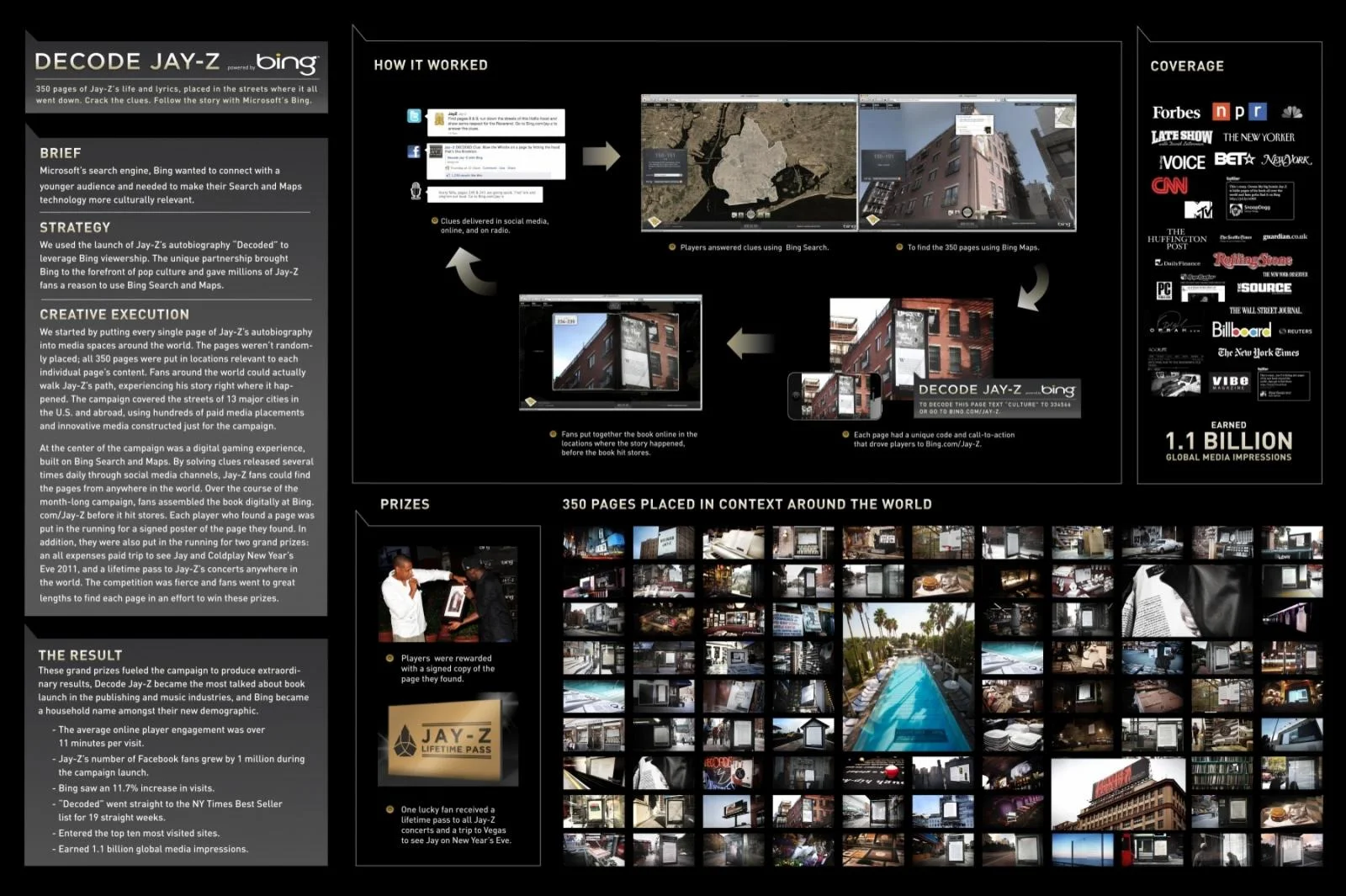Click the "1.1 Billion" figure
The height and width of the screenshot is (896, 1346).
1228,441
